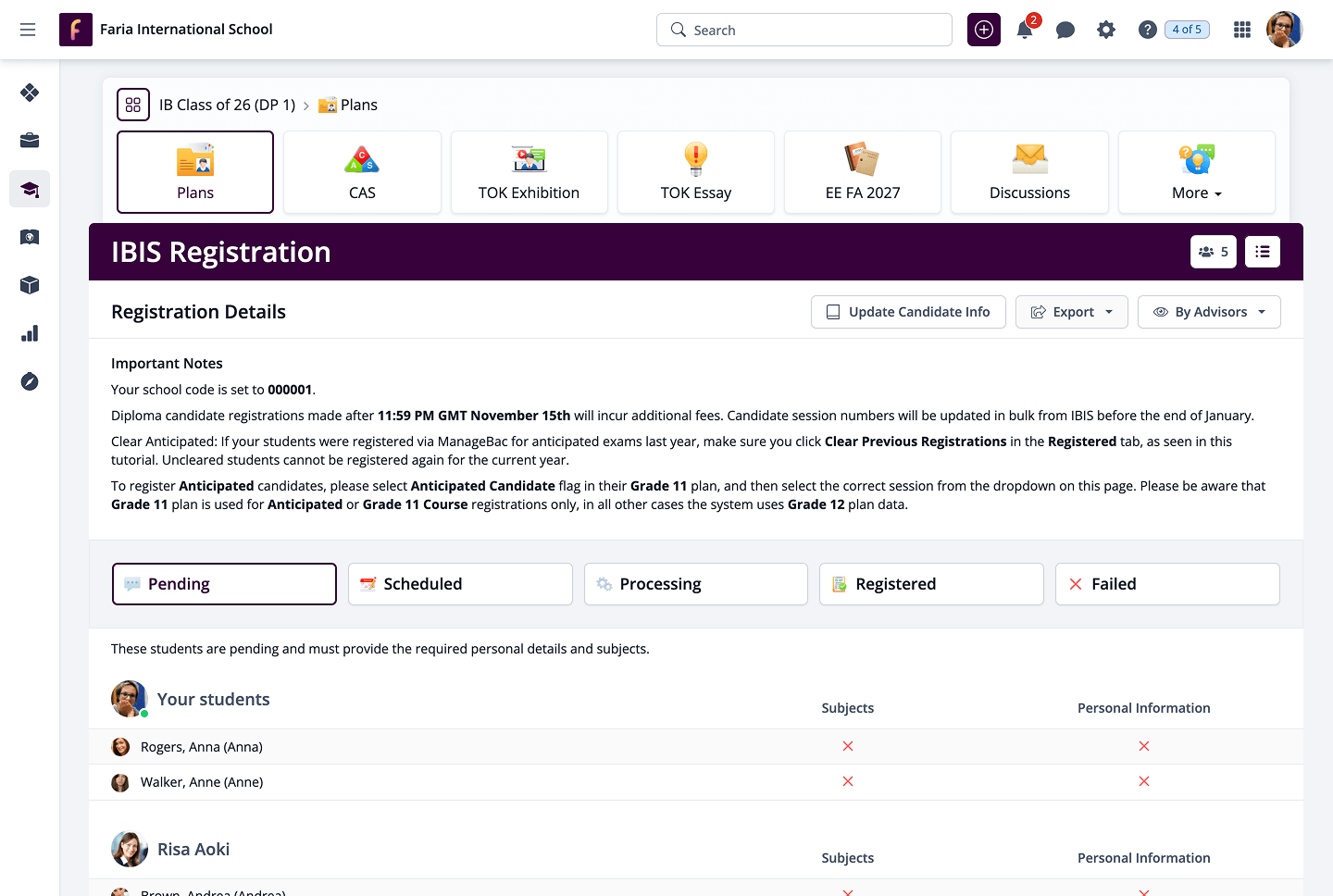Open the settings gear icon
1333x896 pixels.
[x=1106, y=31]
